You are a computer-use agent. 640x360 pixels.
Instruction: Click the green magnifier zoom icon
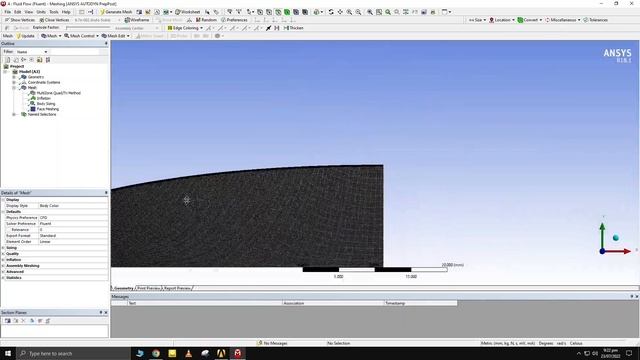click(x=388, y=12)
